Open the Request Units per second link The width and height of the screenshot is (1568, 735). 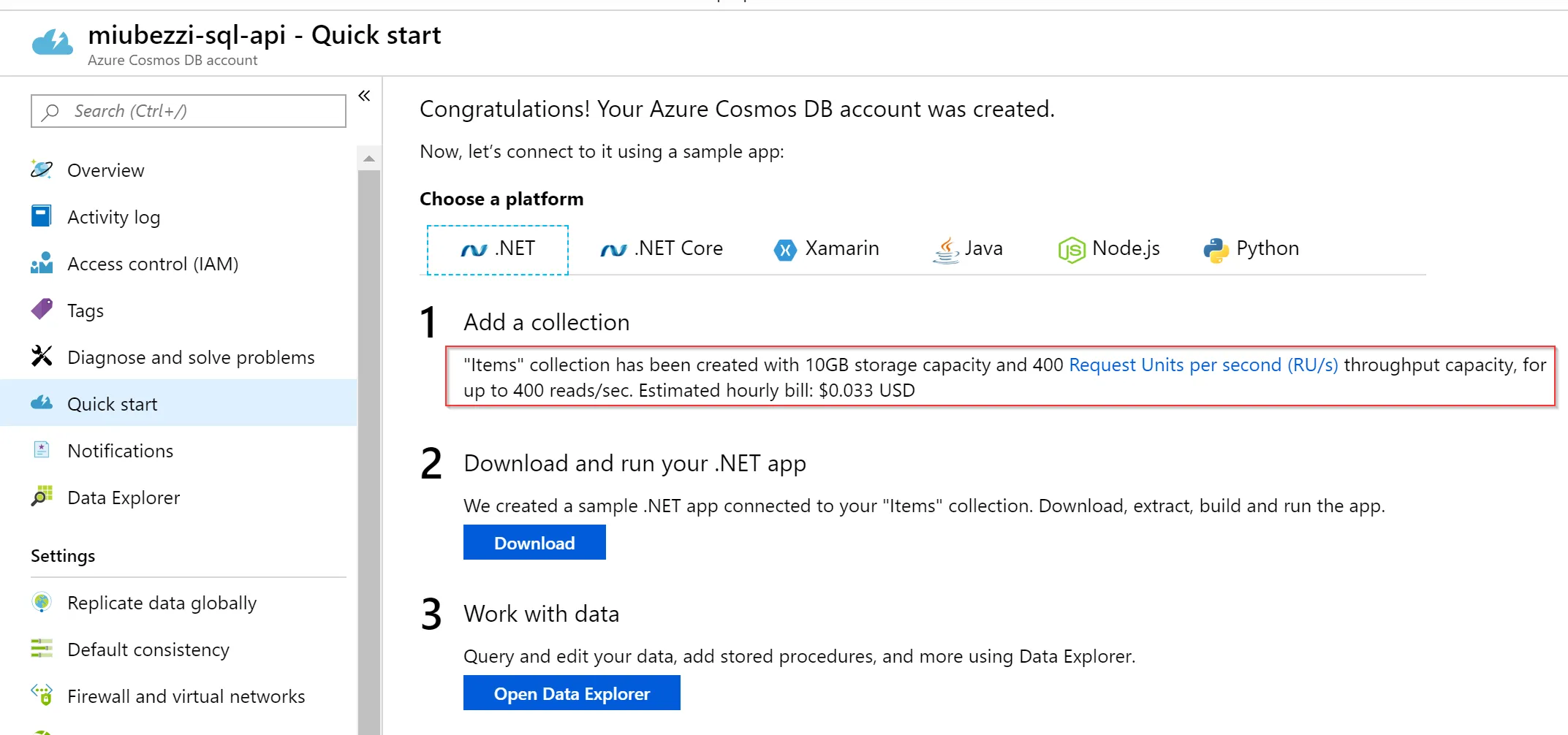1203,365
